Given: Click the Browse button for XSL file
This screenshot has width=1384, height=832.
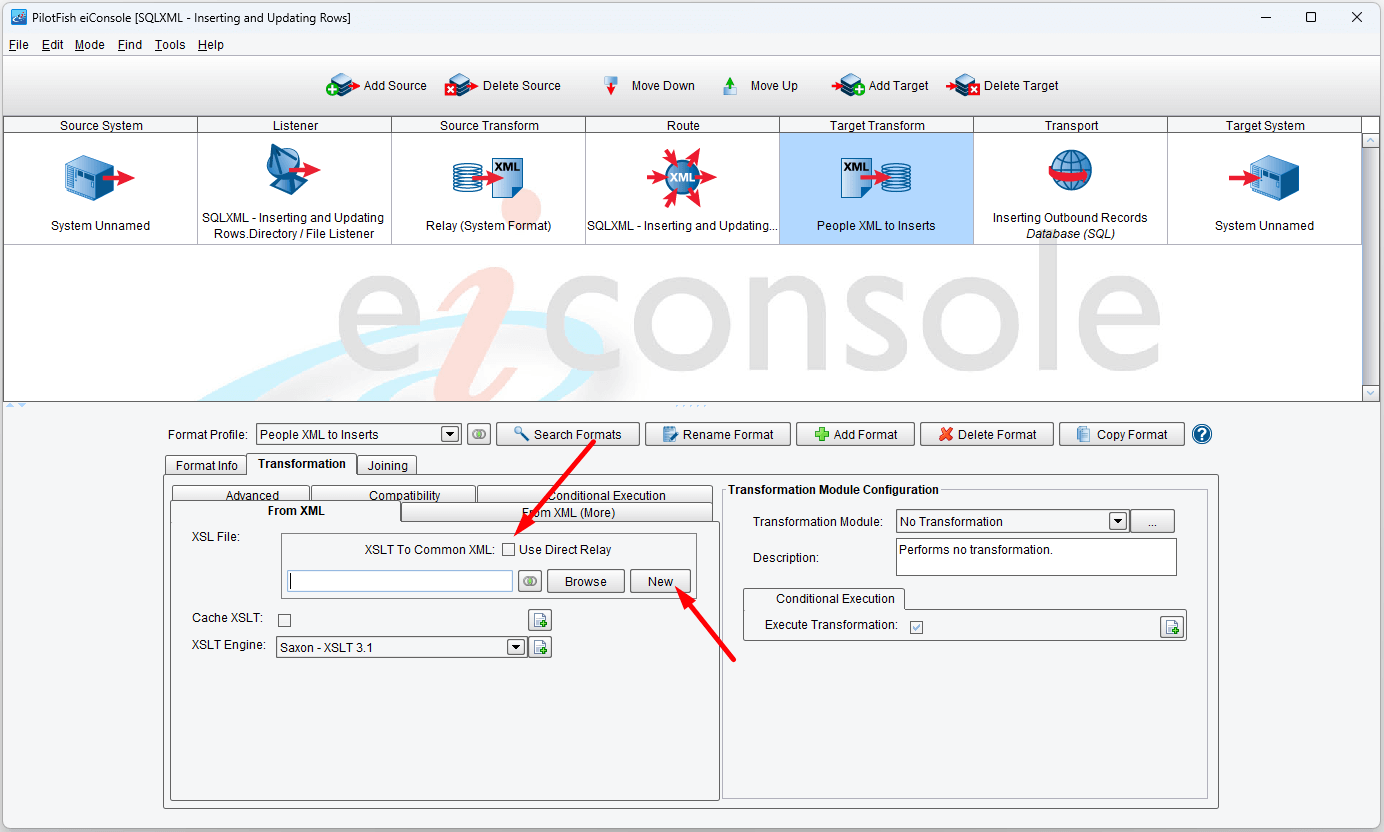Looking at the screenshot, I should point(586,581).
